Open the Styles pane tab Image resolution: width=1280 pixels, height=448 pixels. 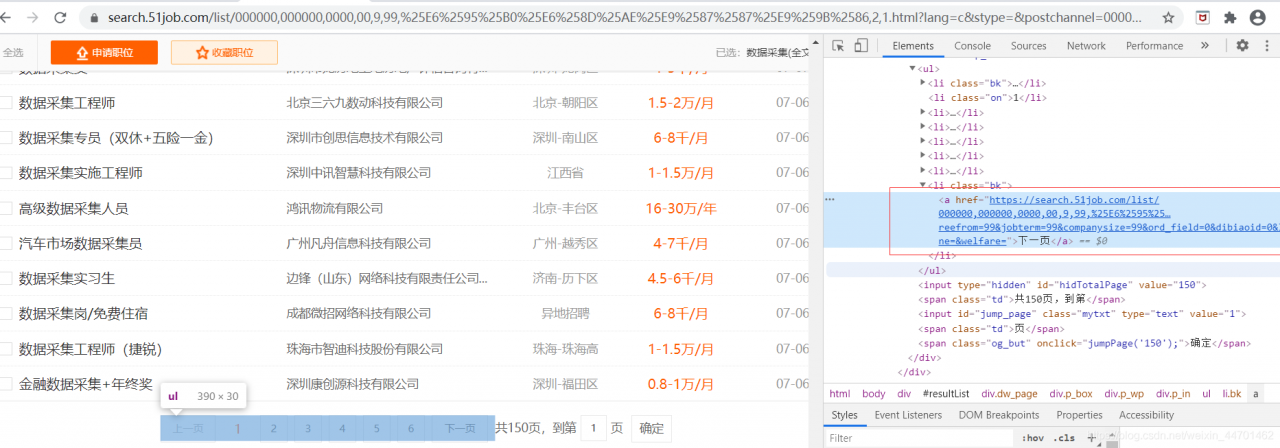coord(845,415)
